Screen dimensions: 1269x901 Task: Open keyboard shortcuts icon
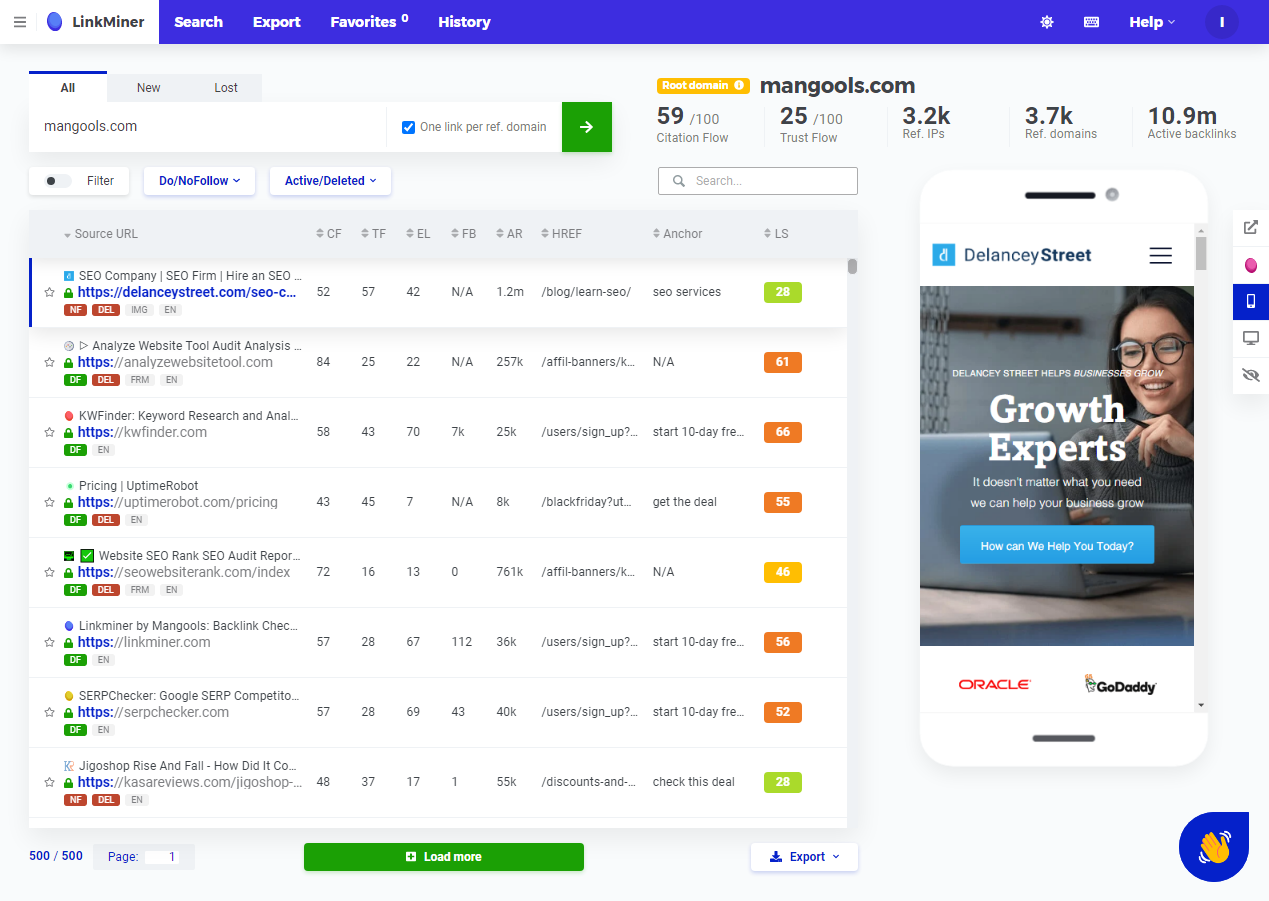(1092, 22)
